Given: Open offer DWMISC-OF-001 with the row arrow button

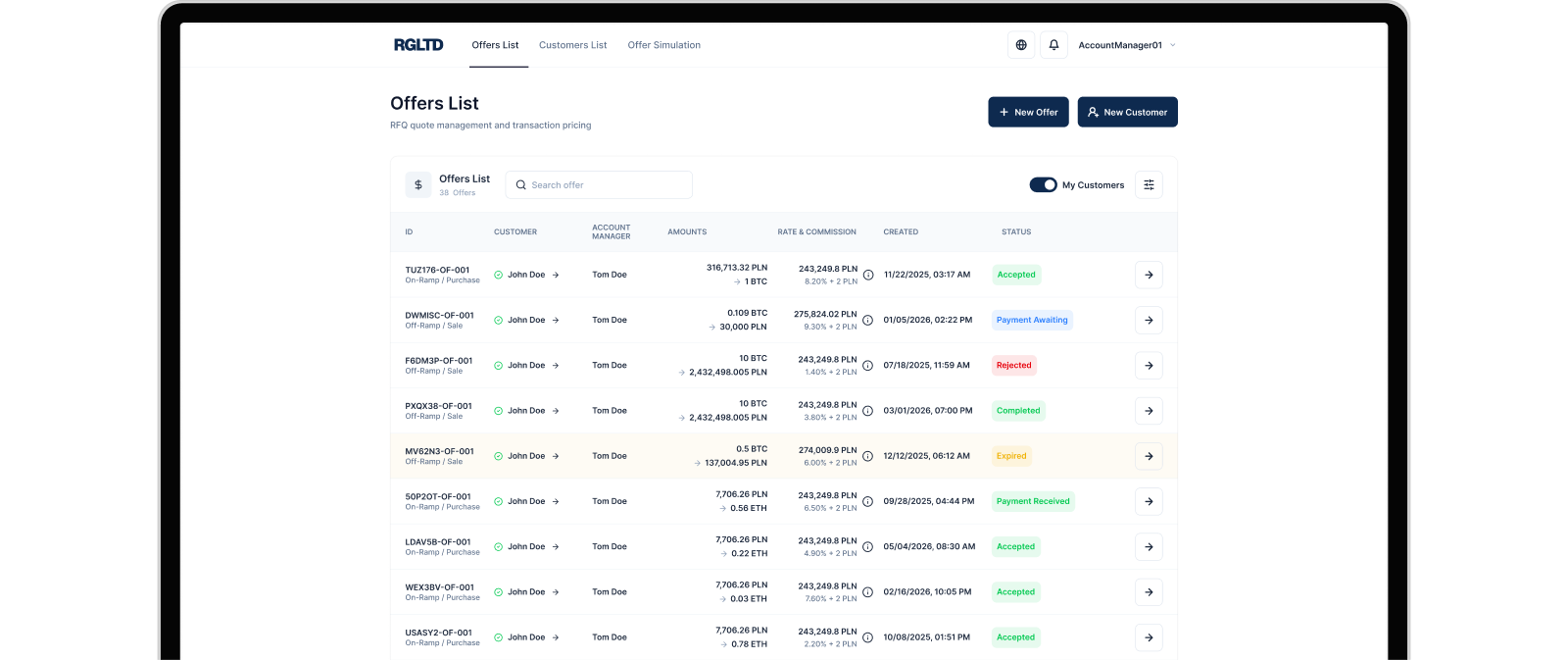Looking at the screenshot, I should pyautogui.click(x=1149, y=320).
